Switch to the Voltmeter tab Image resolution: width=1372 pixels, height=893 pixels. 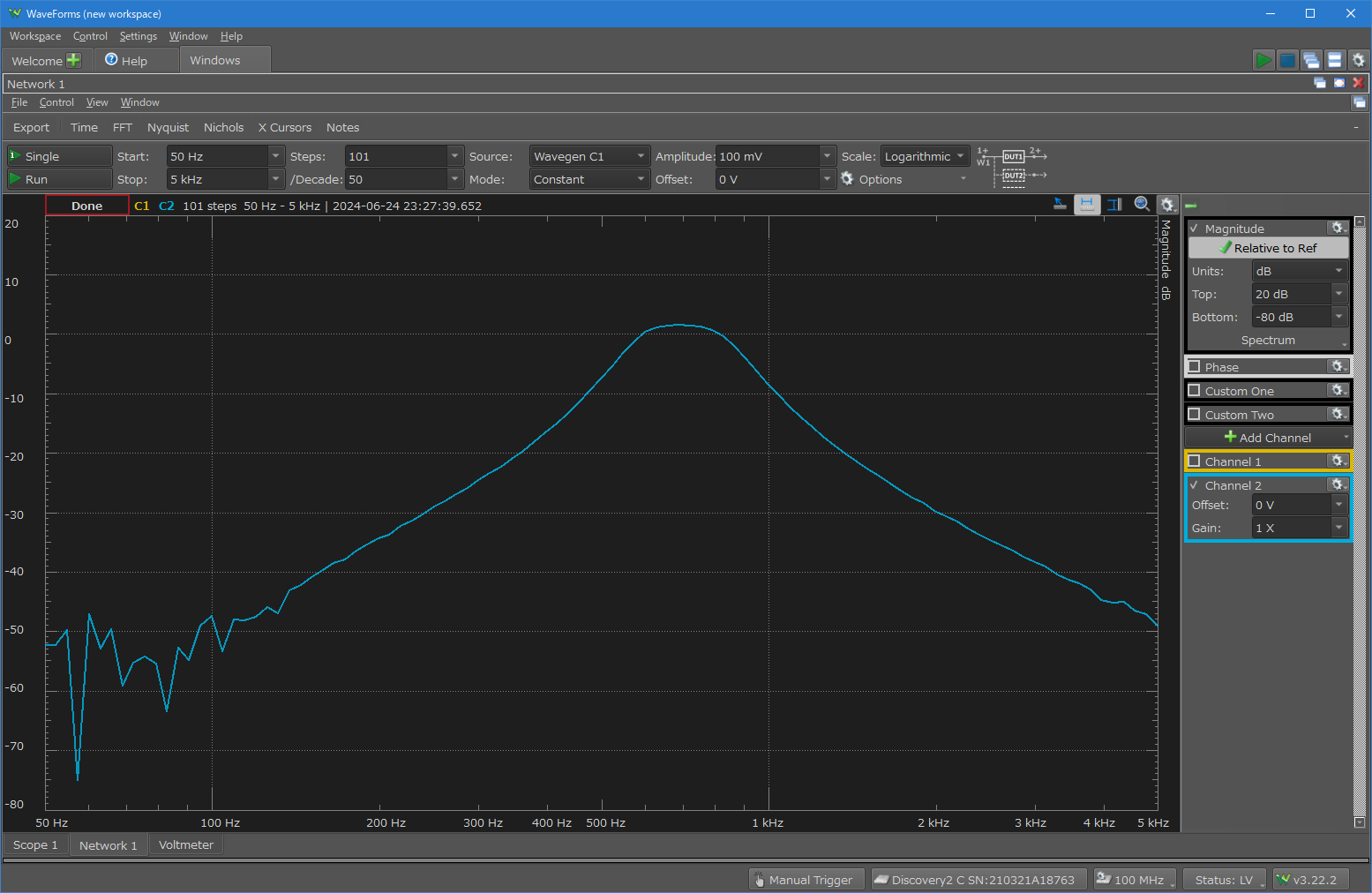tap(186, 844)
